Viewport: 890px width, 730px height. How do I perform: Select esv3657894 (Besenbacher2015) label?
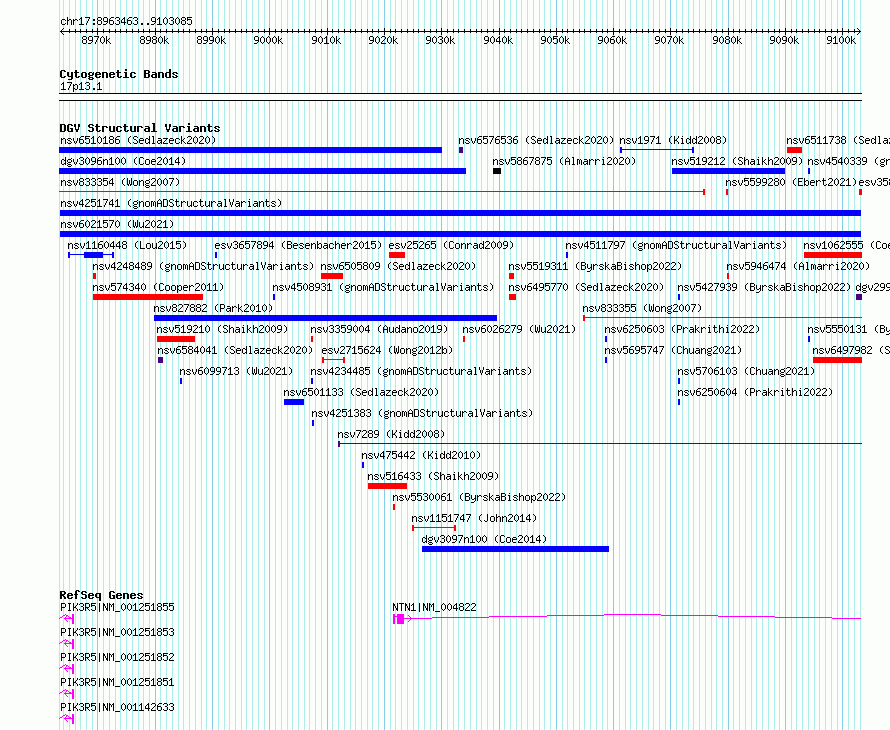pos(298,245)
